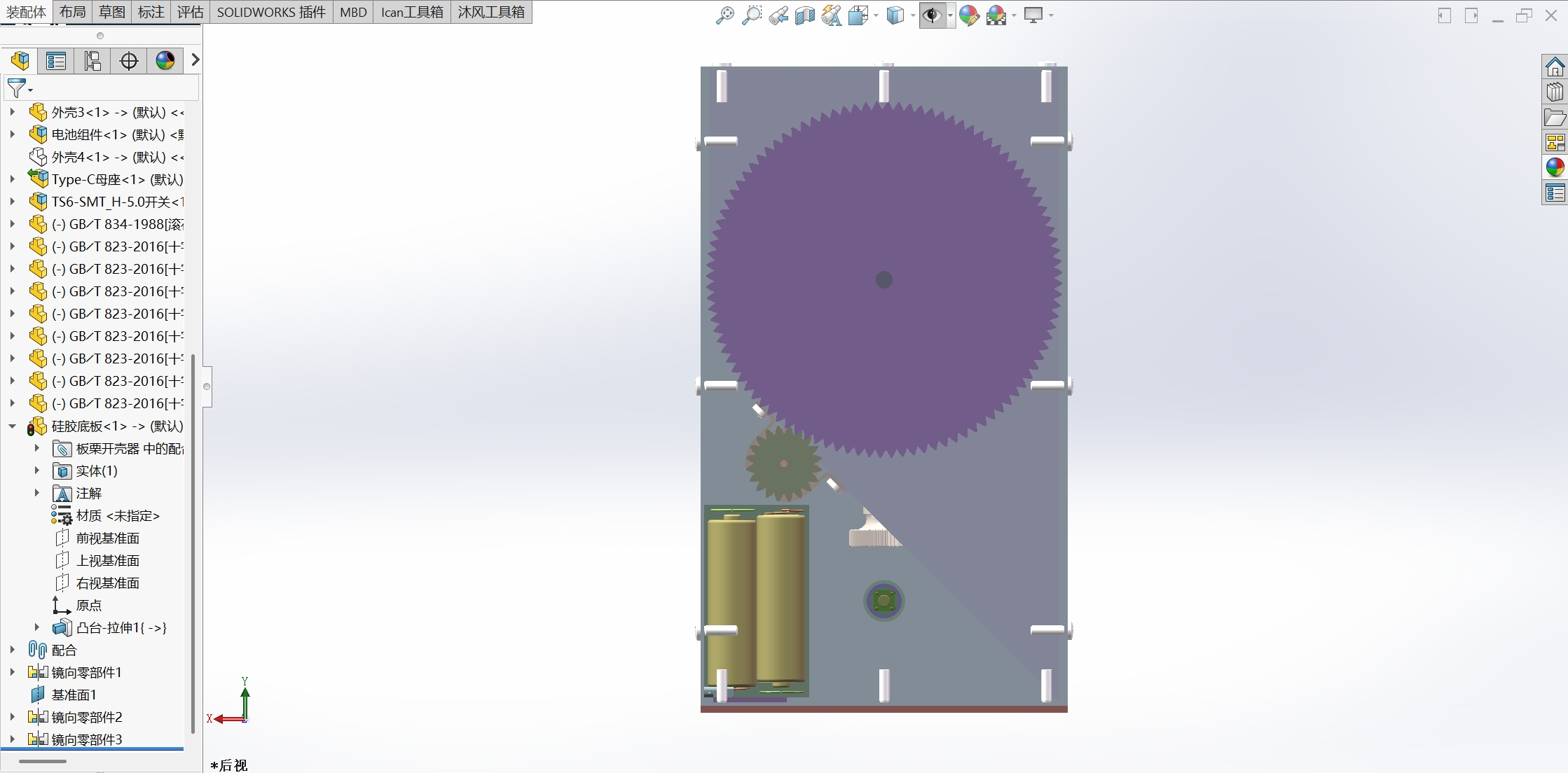Select the 前视基准面 plane item
This screenshot has width=1568, height=773.
pos(107,538)
